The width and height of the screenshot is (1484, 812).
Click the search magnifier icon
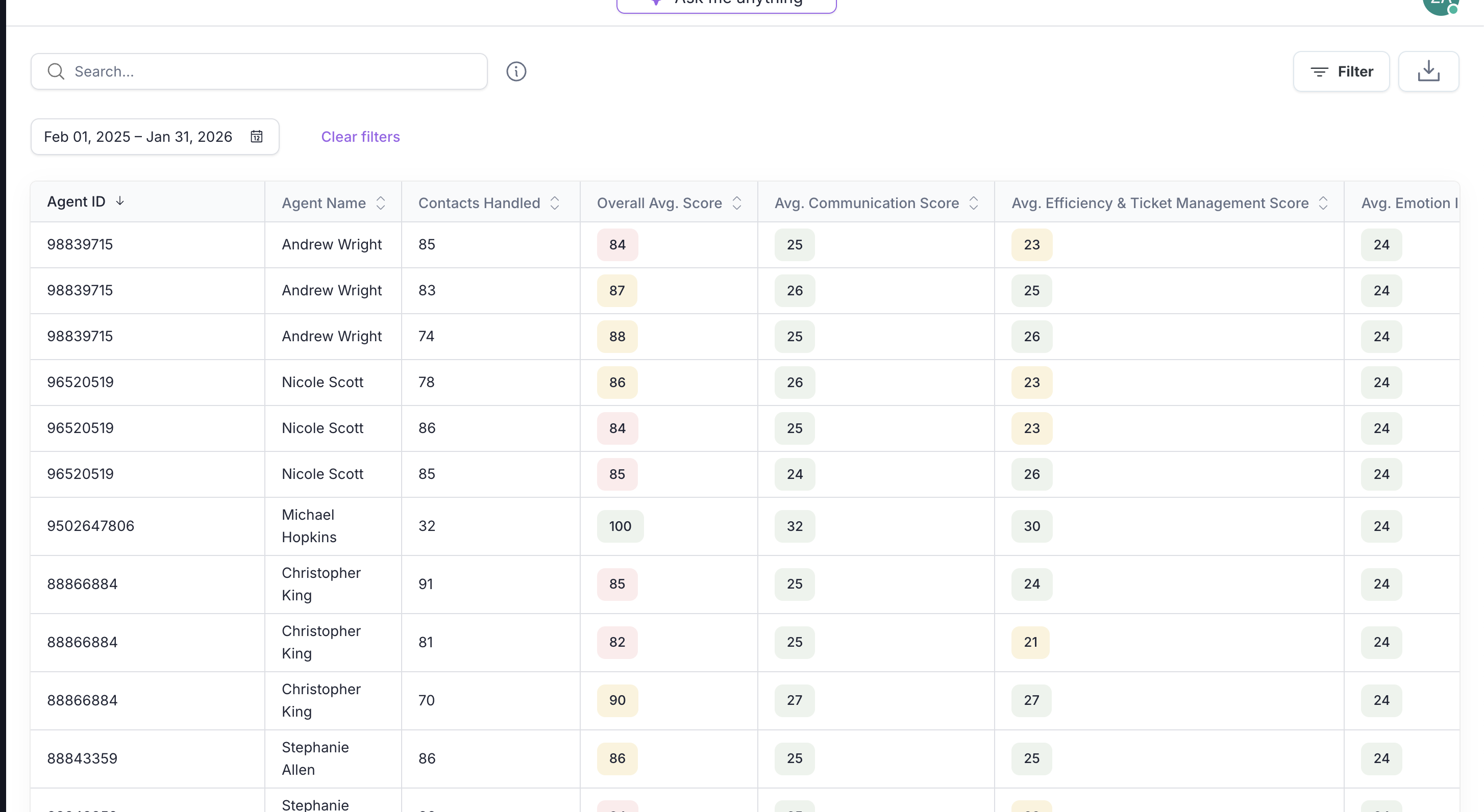point(55,71)
